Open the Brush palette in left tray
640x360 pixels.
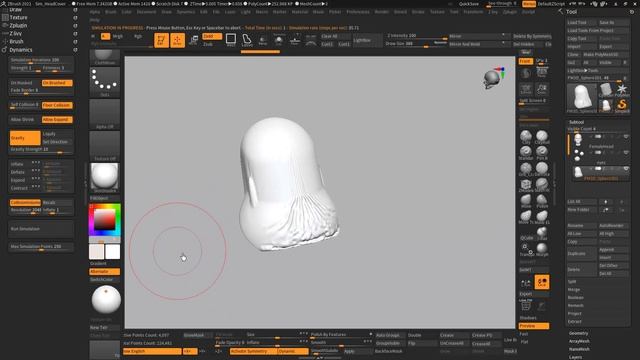(x=16, y=42)
